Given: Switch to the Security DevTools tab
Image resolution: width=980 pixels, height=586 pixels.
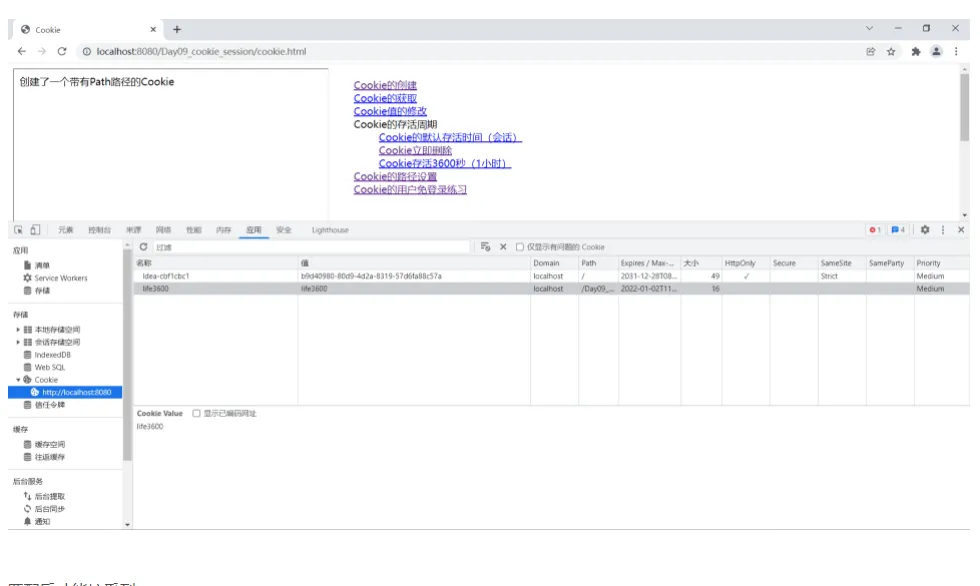Looking at the screenshot, I should coord(284,230).
